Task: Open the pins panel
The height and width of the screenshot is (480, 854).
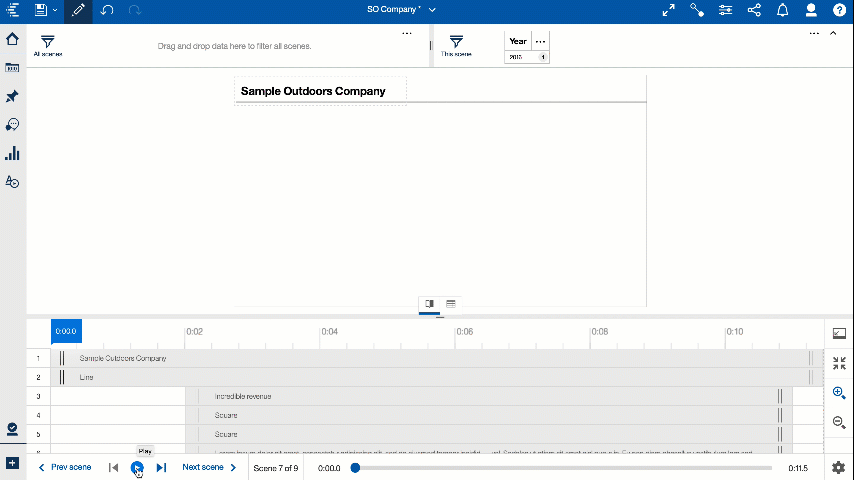Action: [12, 96]
